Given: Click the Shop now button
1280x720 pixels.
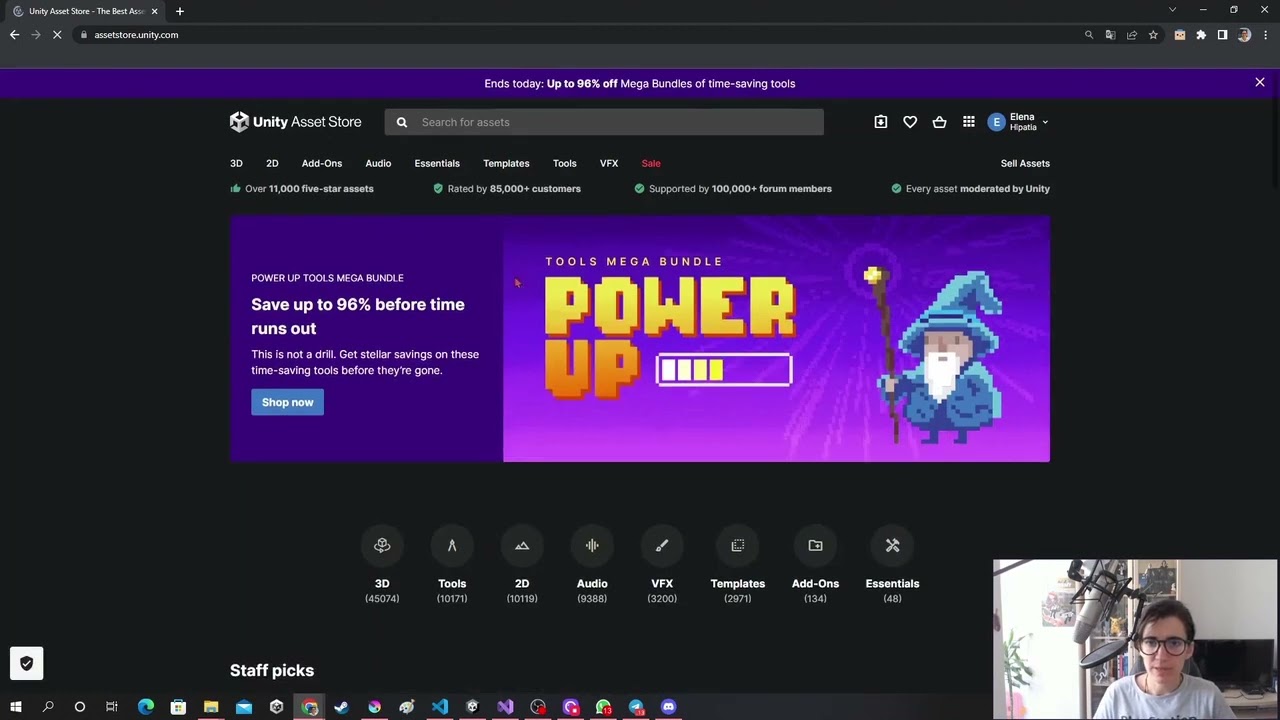Looking at the screenshot, I should click(x=287, y=402).
